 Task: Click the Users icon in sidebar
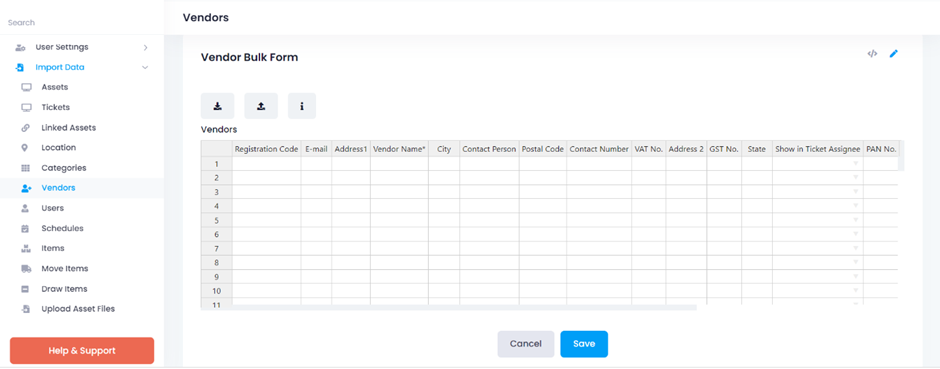coord(25,208)
